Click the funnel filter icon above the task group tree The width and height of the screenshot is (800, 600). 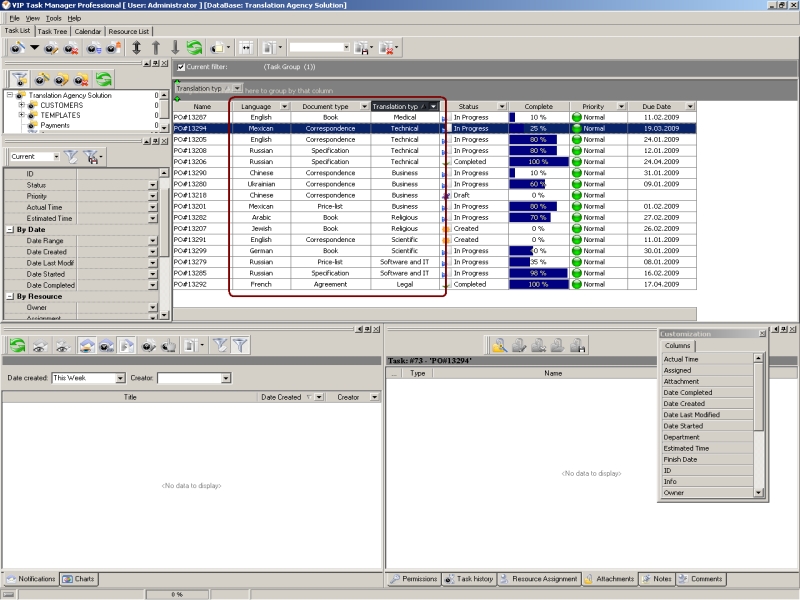tap(19, 79)
